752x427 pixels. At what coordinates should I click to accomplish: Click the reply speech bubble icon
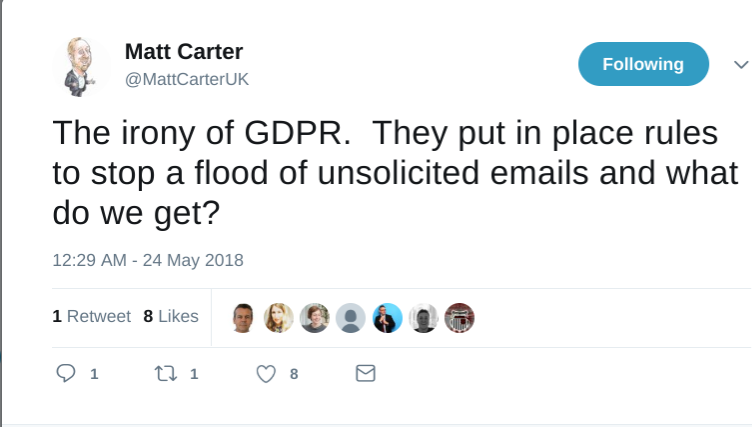pos(67,374)
